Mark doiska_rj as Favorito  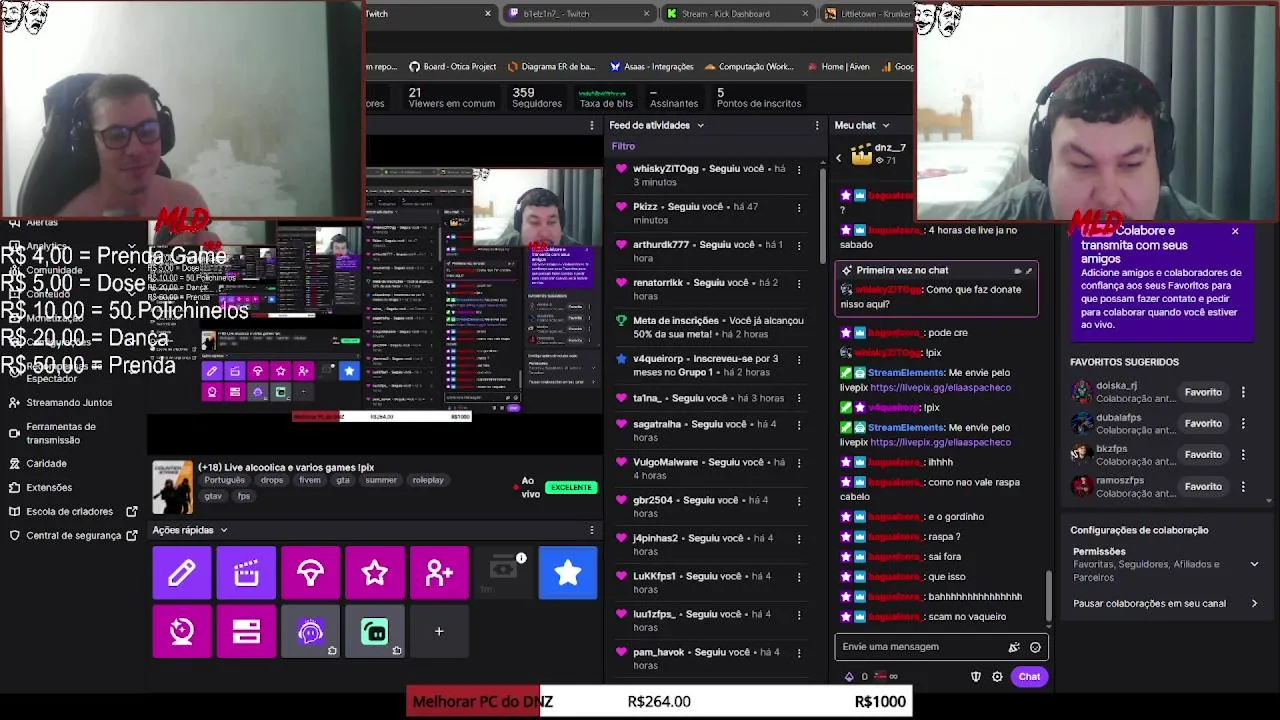[1203, 392]
